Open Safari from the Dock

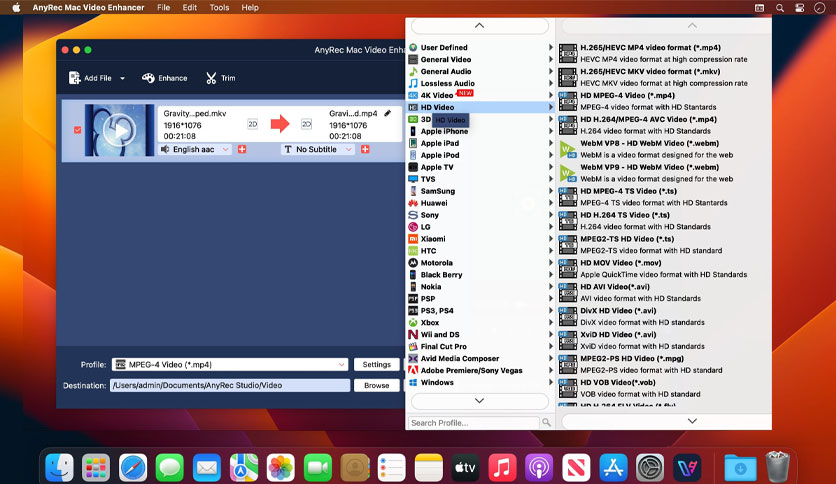coord(133,467)
